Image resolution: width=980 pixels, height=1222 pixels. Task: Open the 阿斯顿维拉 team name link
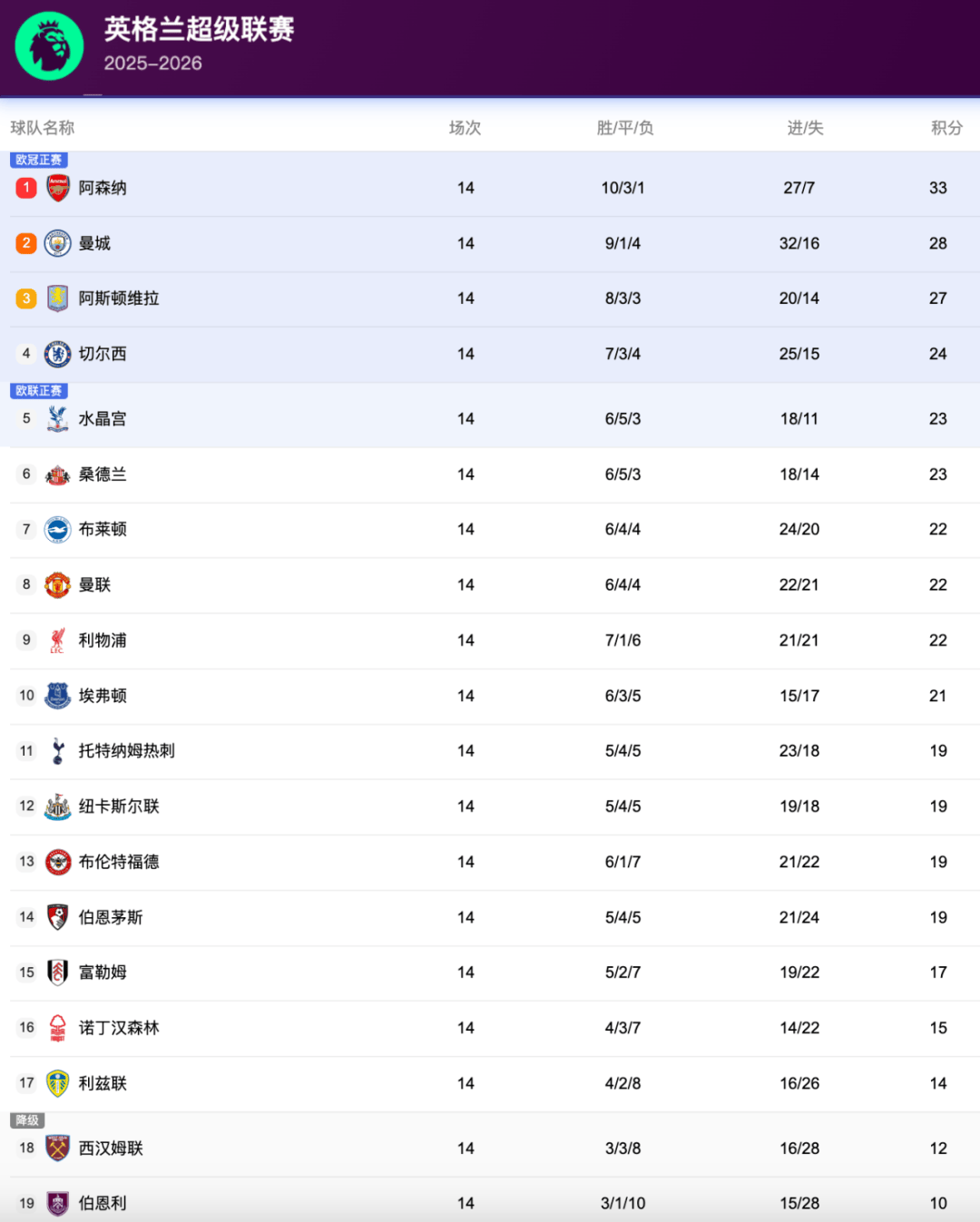click(119, 298)
